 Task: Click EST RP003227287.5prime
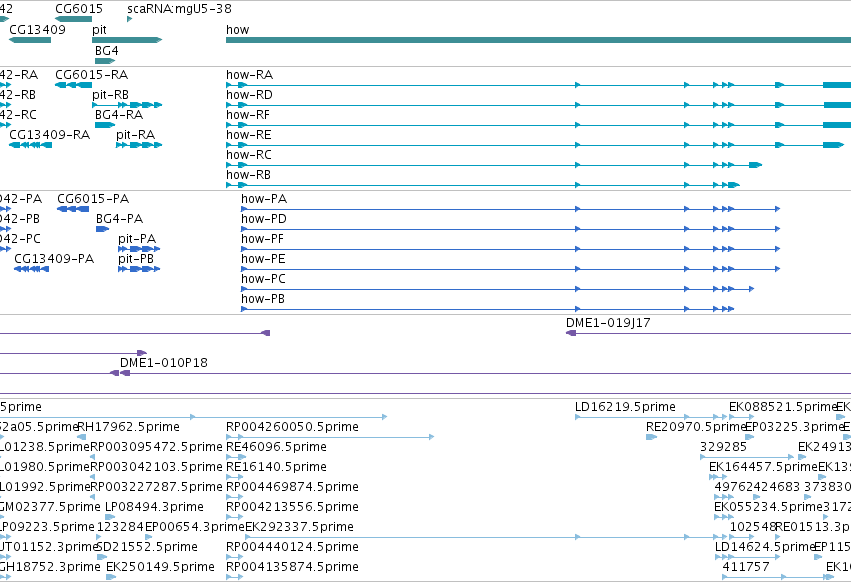(x=156, y=487)
